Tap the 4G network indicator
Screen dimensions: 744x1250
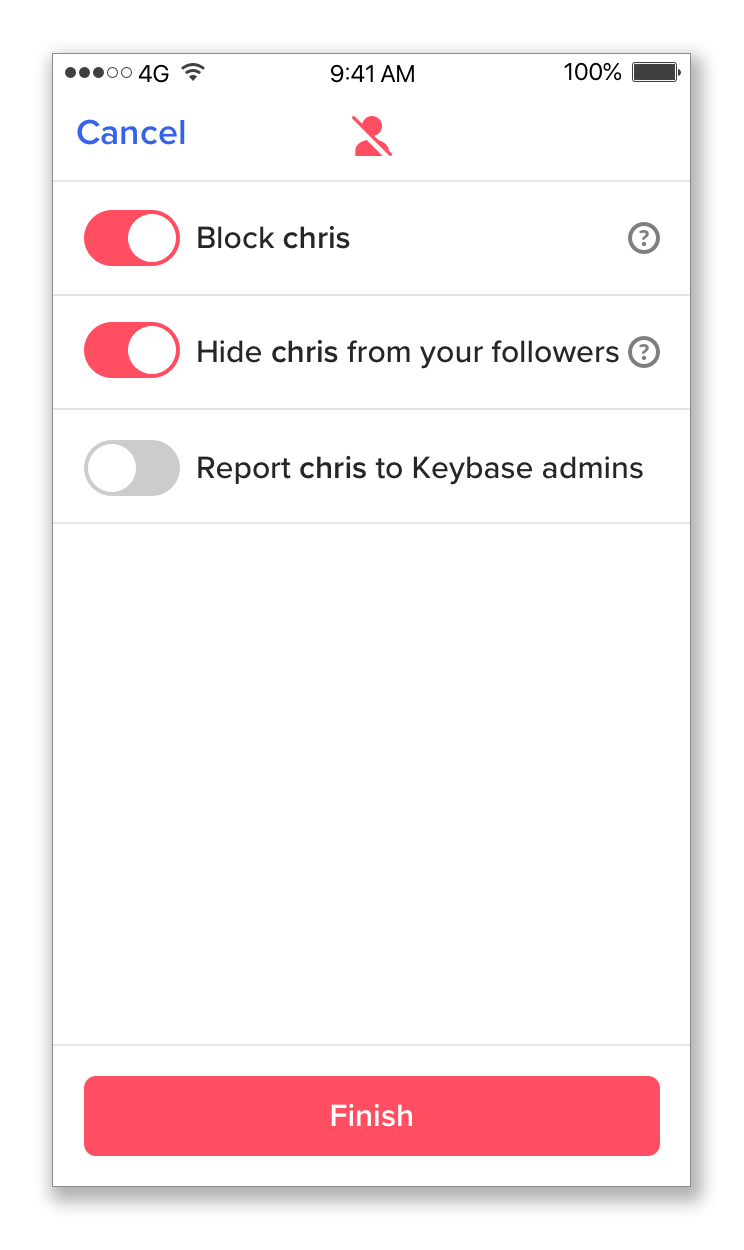pos(154,74)
